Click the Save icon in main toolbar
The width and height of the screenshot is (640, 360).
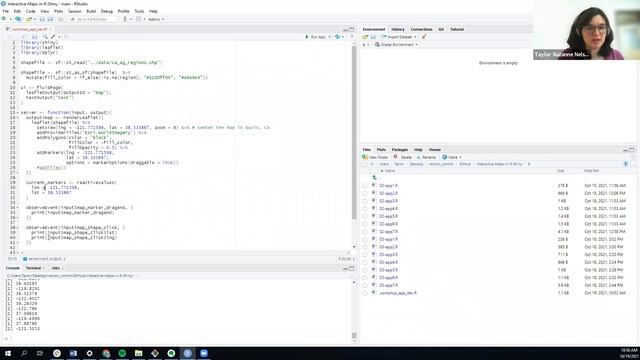coord(42,19)
